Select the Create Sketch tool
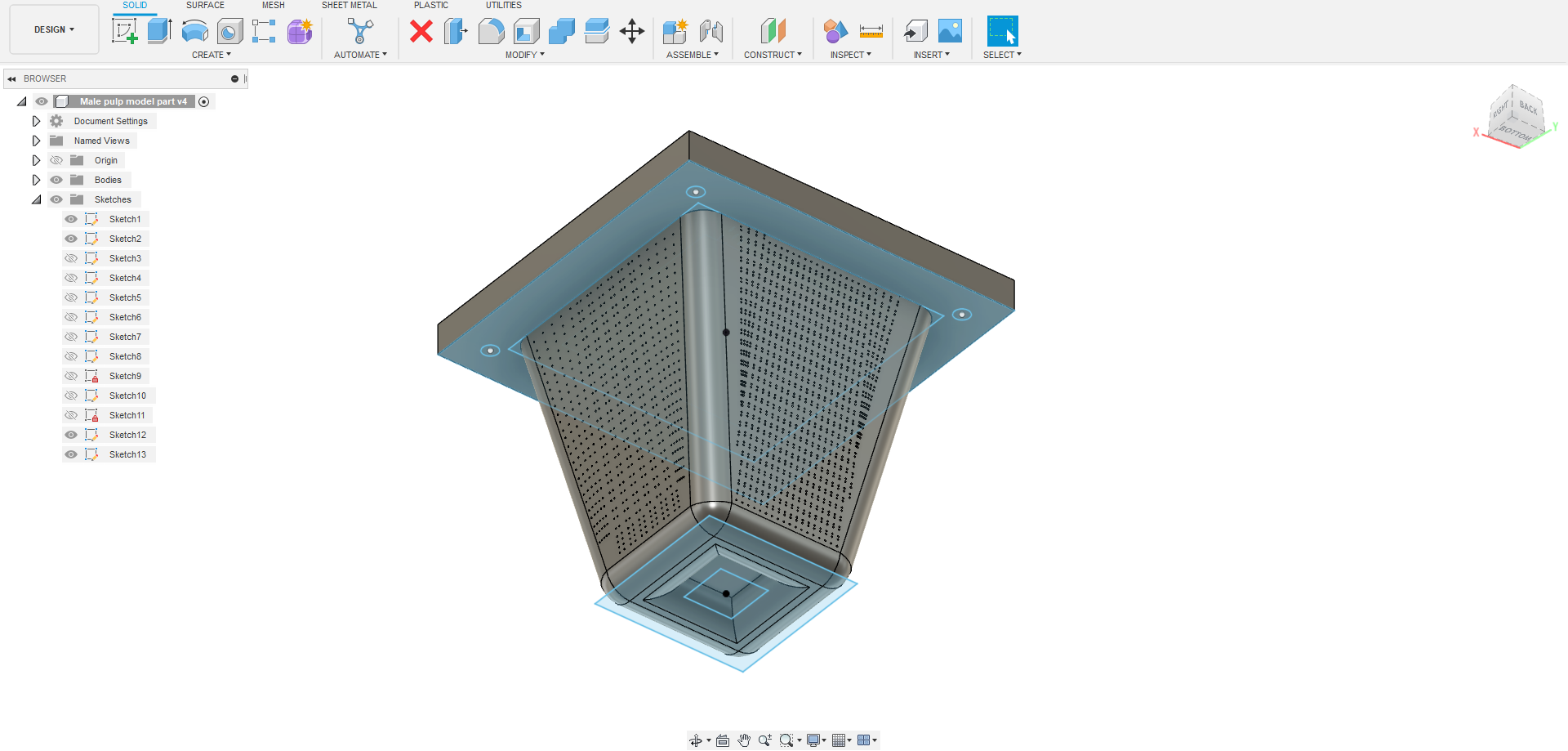 125,31
